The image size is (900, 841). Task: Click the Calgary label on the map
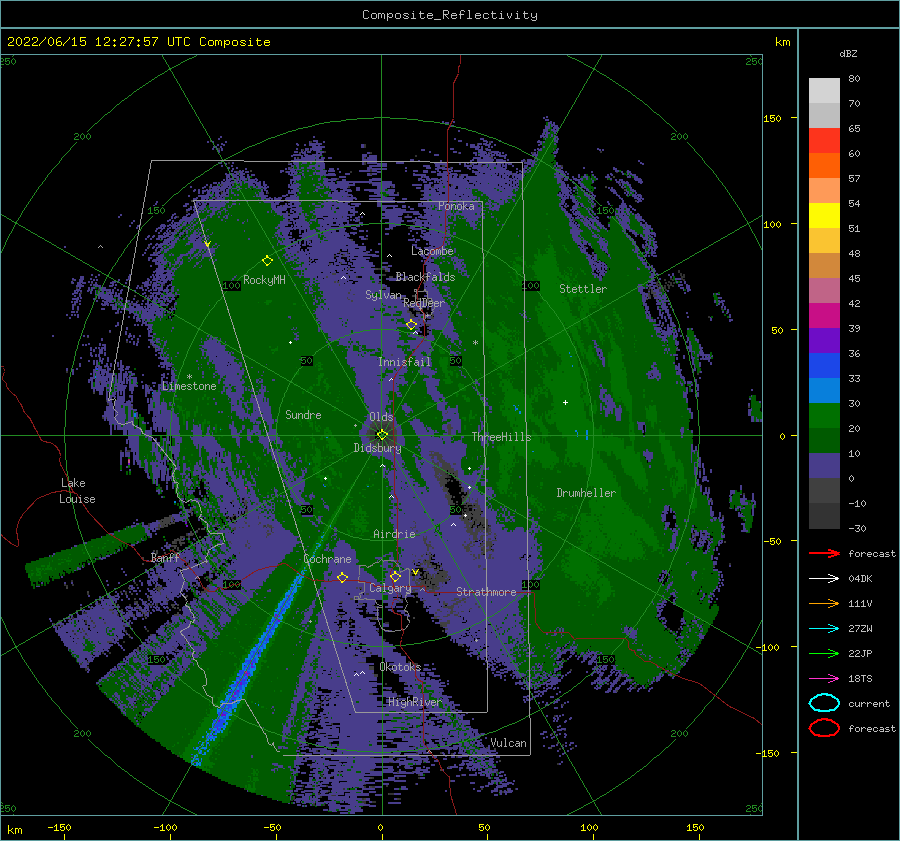(390, 588)
